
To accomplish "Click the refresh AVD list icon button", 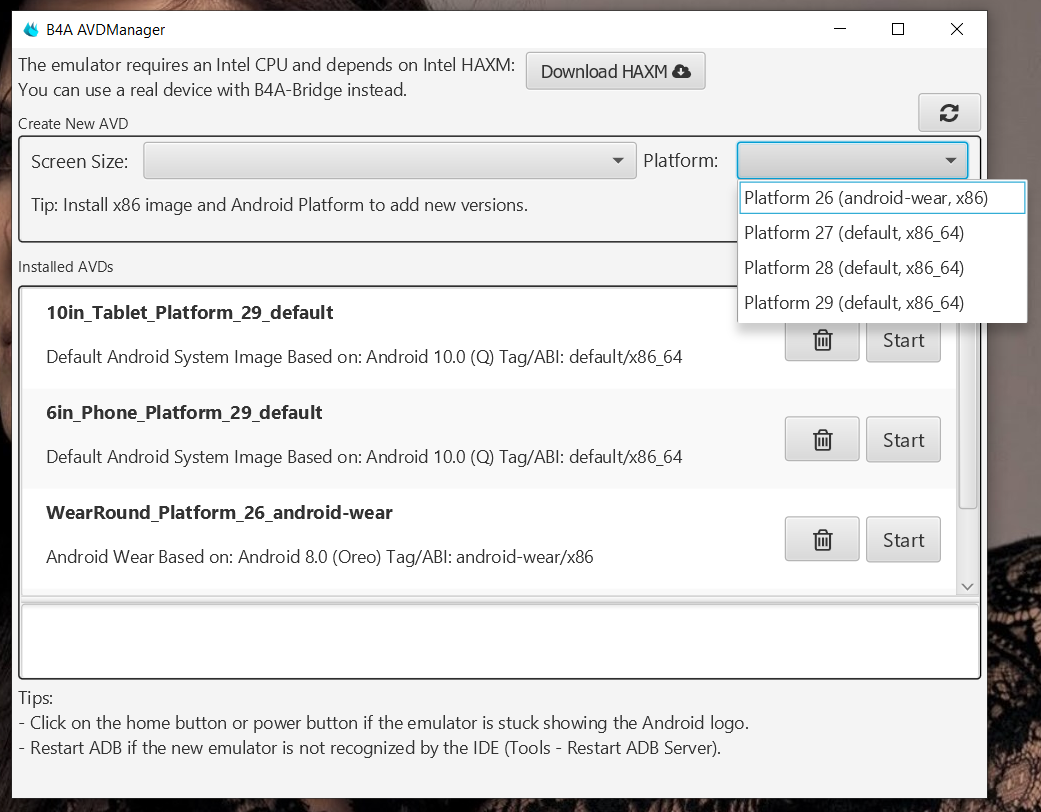I will click(949, 112).
